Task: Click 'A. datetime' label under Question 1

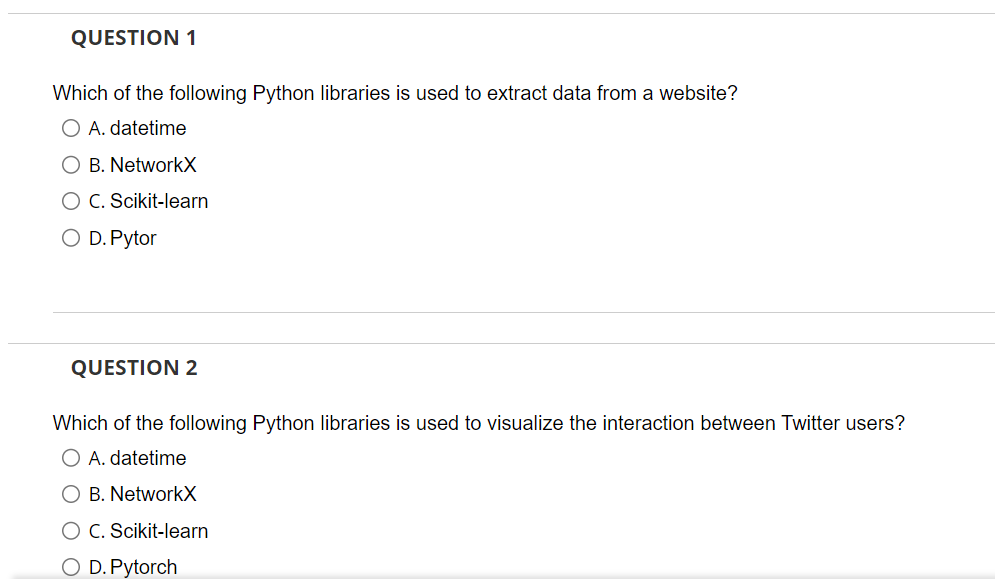Action: click(138, 128)
